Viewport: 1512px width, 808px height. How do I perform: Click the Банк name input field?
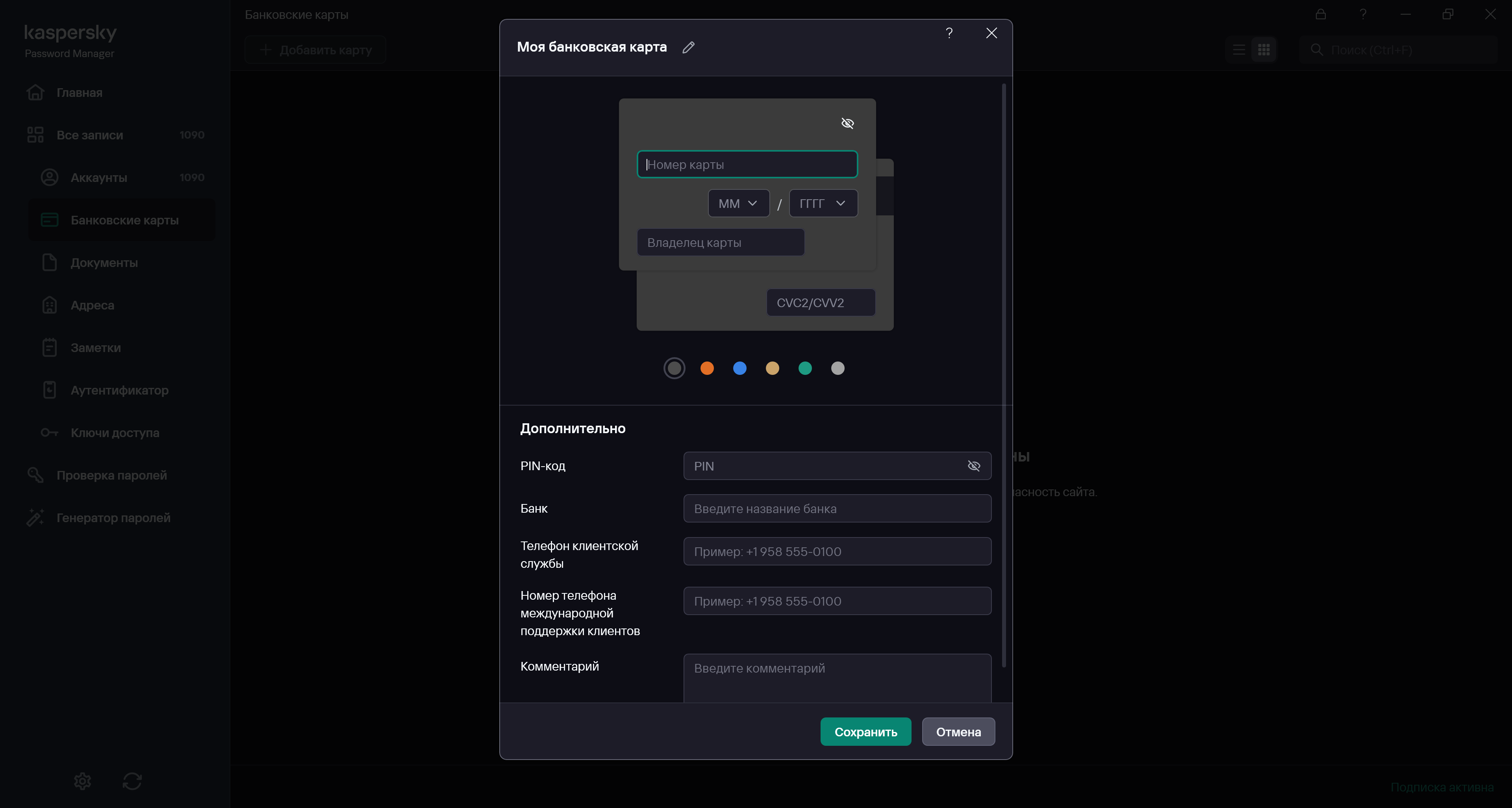836,509
